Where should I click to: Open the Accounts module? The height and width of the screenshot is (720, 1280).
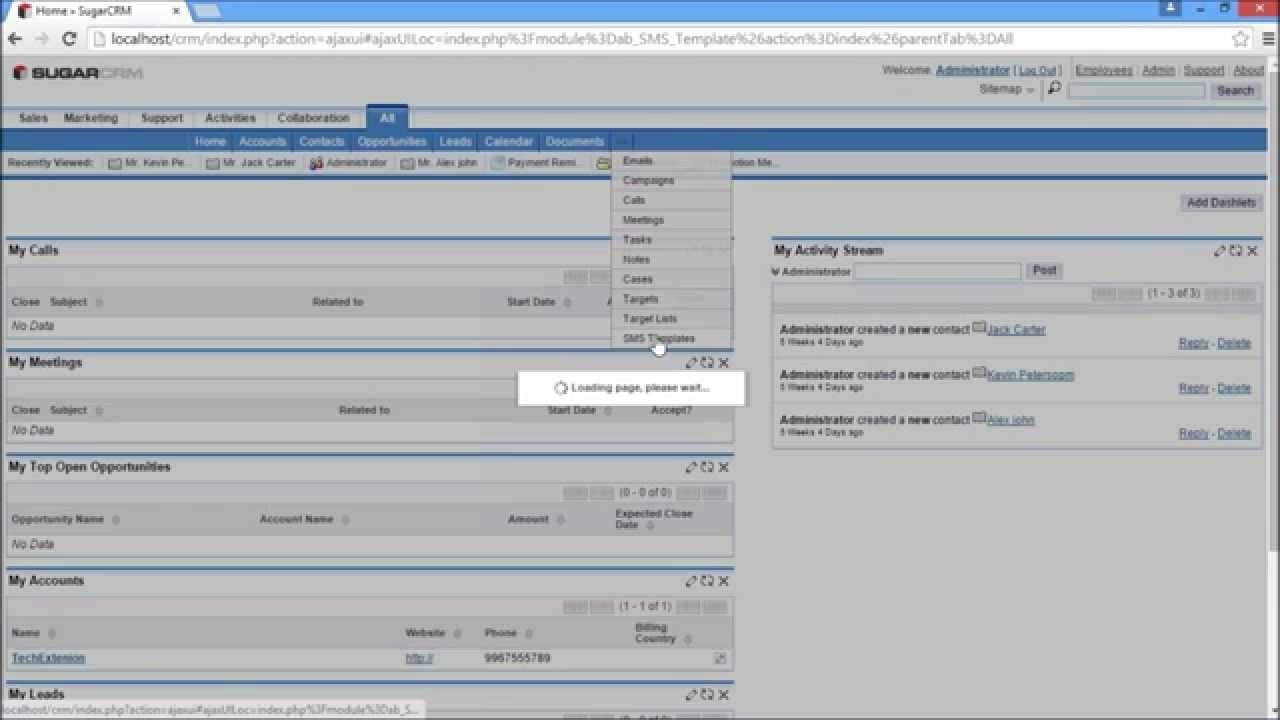coord(262,142)
